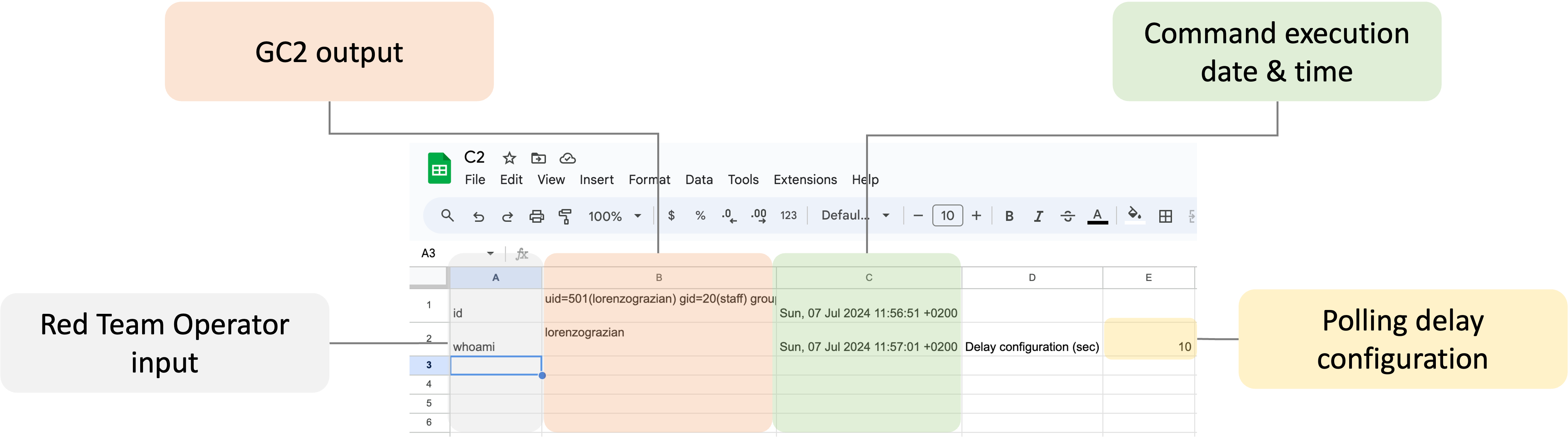Click the print icon
The height and width of the screenshot is (438, 1568).
tap(536, 216)
